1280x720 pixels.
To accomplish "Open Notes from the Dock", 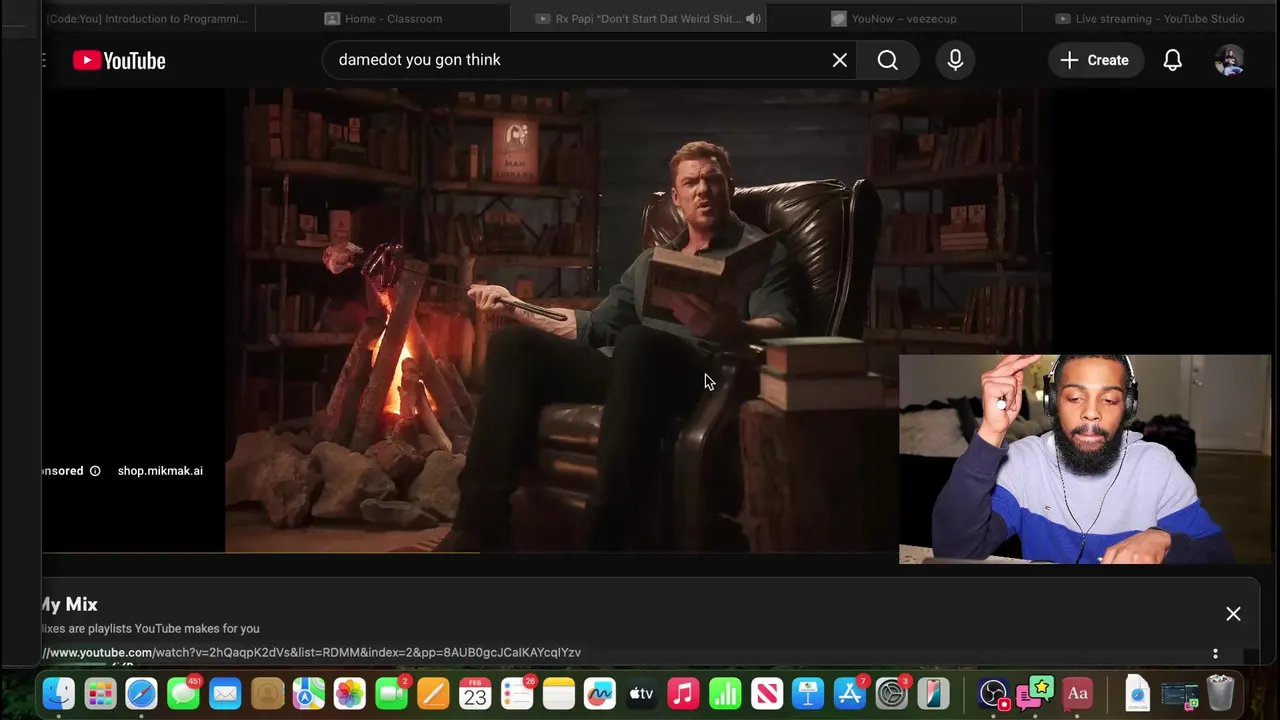I will click(x=558, y=693).
